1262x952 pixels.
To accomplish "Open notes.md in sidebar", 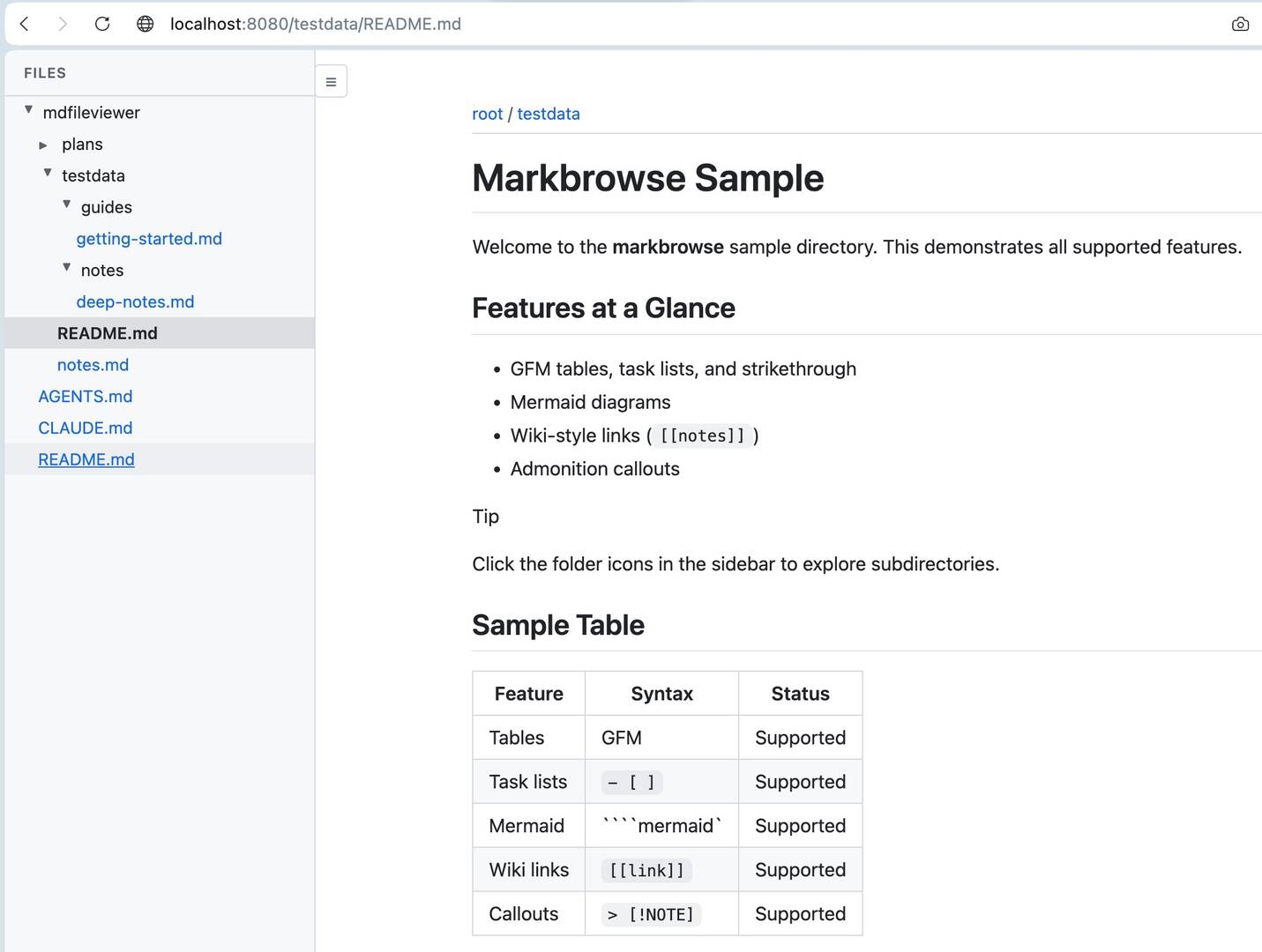I will click(x=93, y=365).
